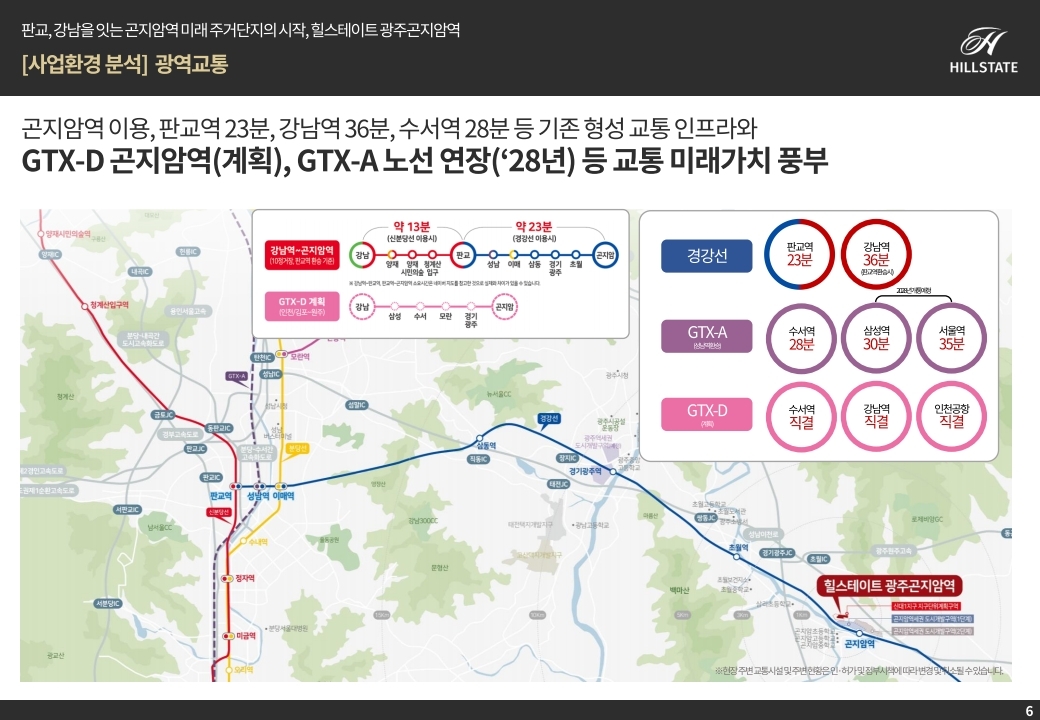Image resolution: width=1040 pixels, height=720 pixels.
Task: Click the top tagline ending '힐스테이트 광주곤지암역'
Action: coord(241,30)
